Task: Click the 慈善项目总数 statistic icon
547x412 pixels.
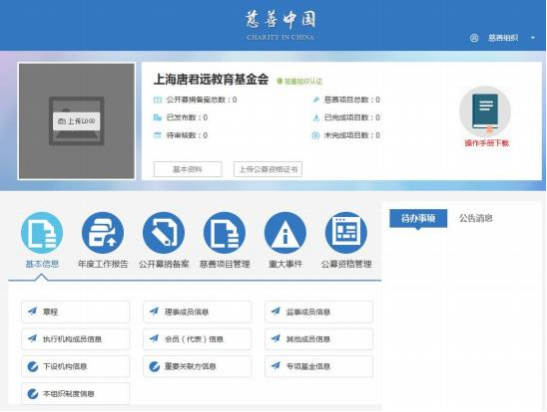Action: [316, 100]
